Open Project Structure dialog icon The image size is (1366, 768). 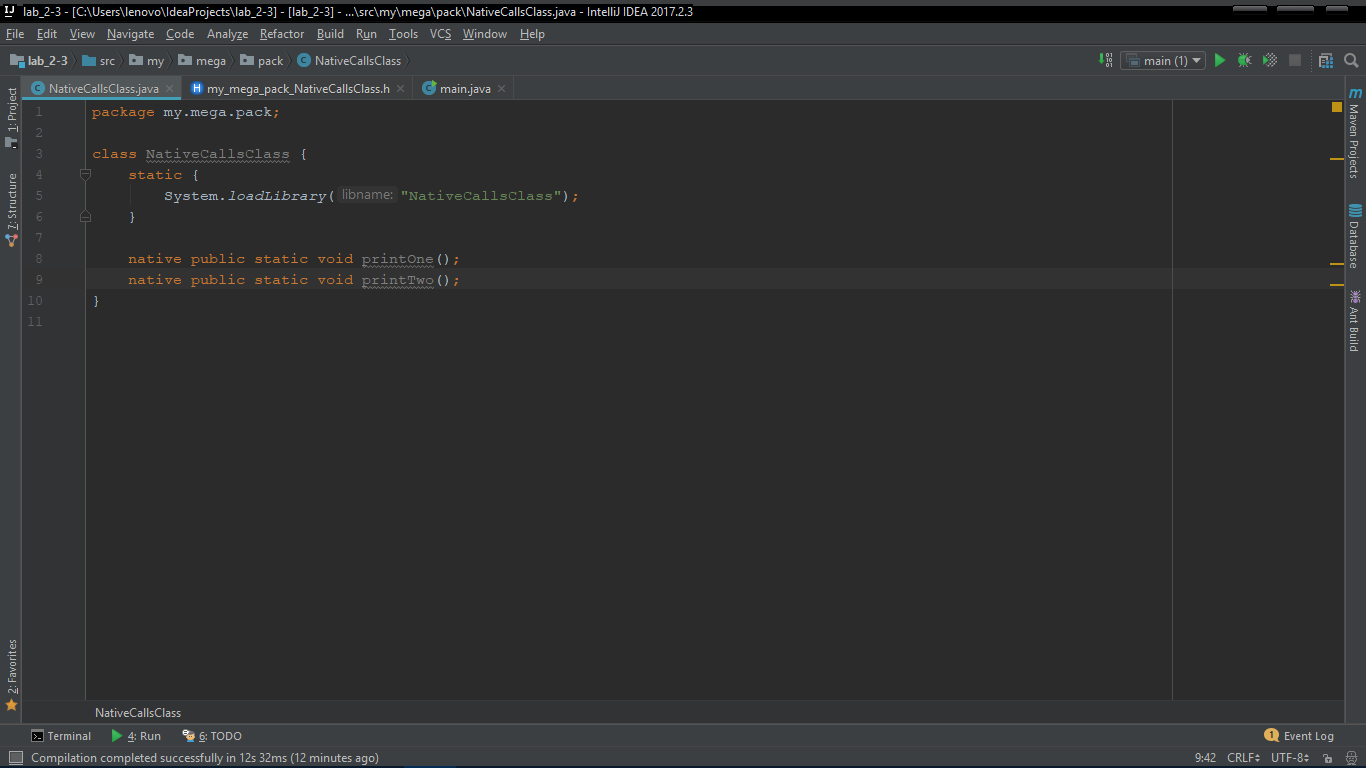[1326, 60]
